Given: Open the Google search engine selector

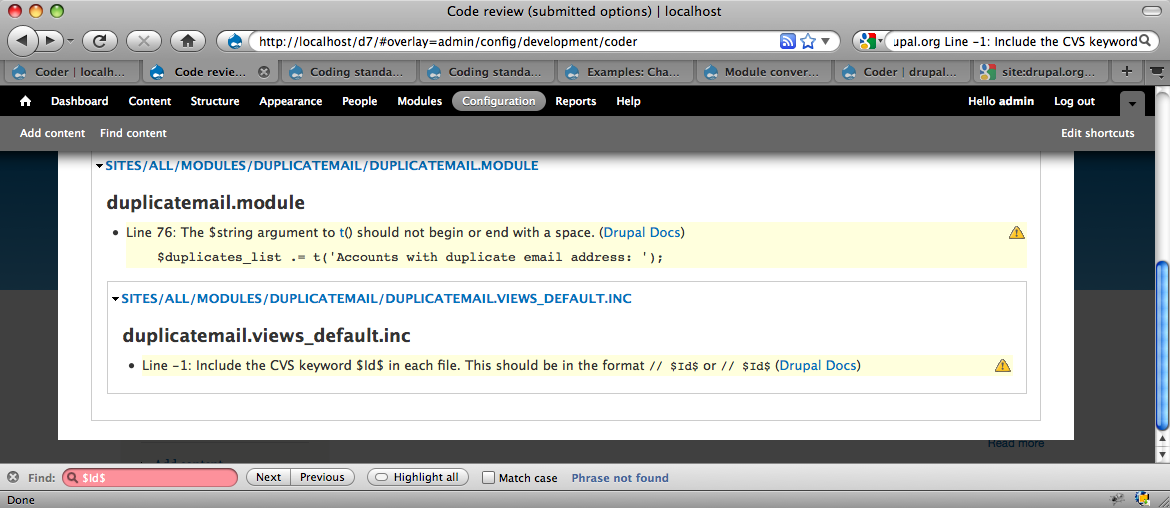Looking at the screenshot, I should [x=870, y=41].
